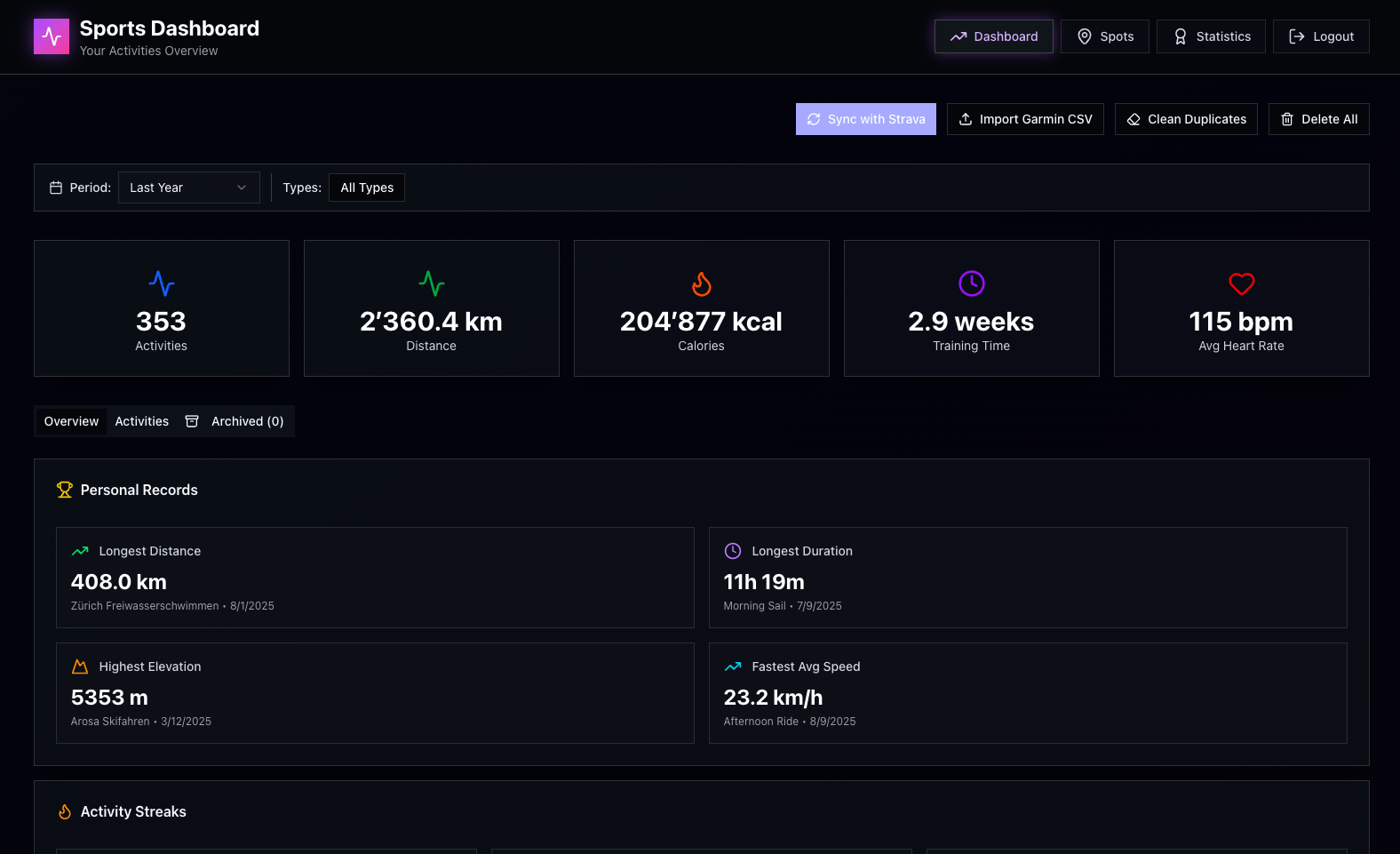Click the flame icon beside Activity Streaks
This screenshot has width=1400, height=854.
(x=65, y=811)
